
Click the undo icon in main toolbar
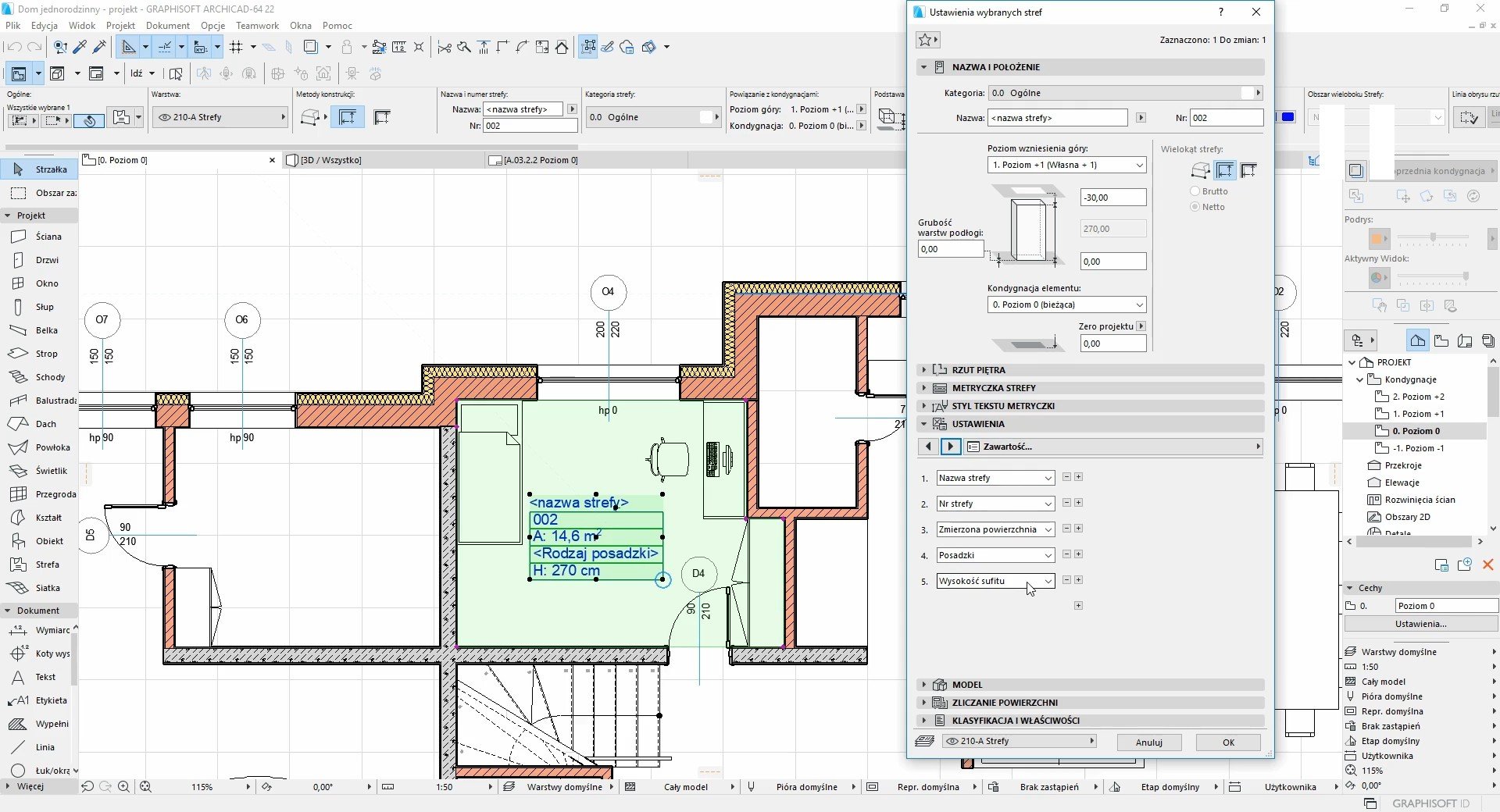13,48
